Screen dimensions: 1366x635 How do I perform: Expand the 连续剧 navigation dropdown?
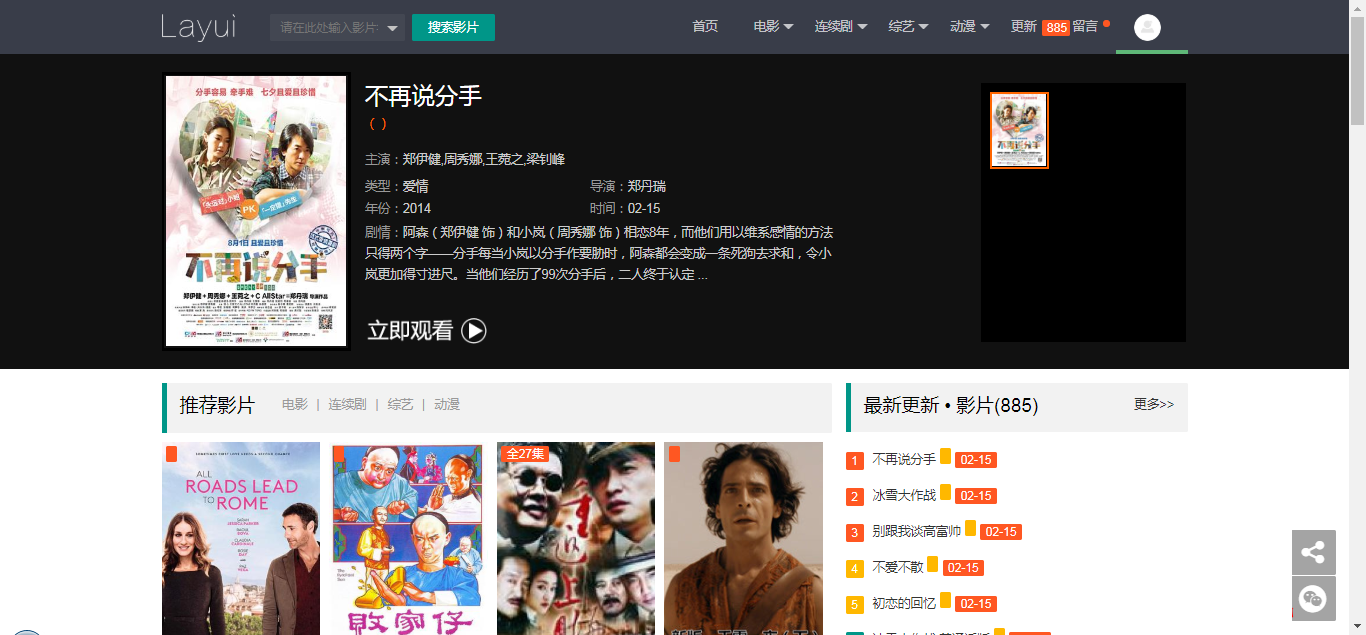[841, 26]
